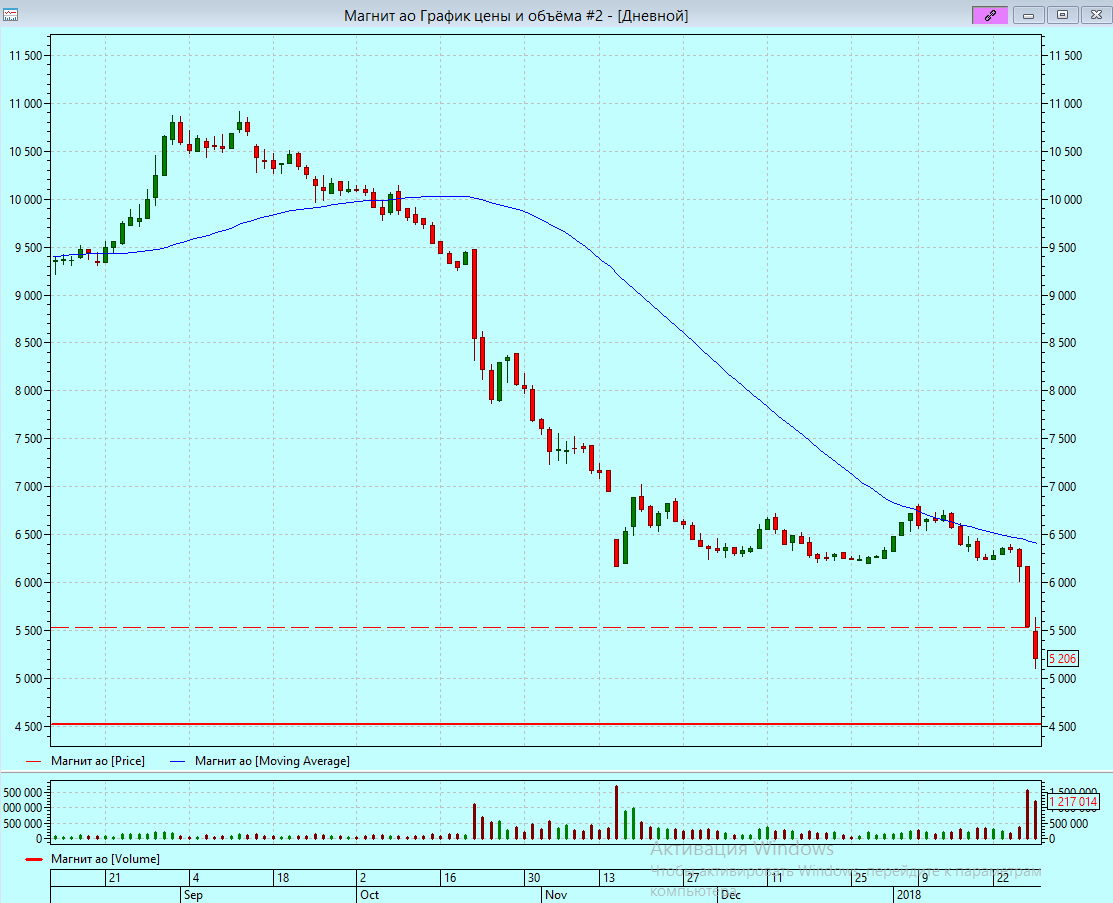Click the tallest volume bar in mid-November
Screen dimensions: 1113x903
[x=616, y=813]
